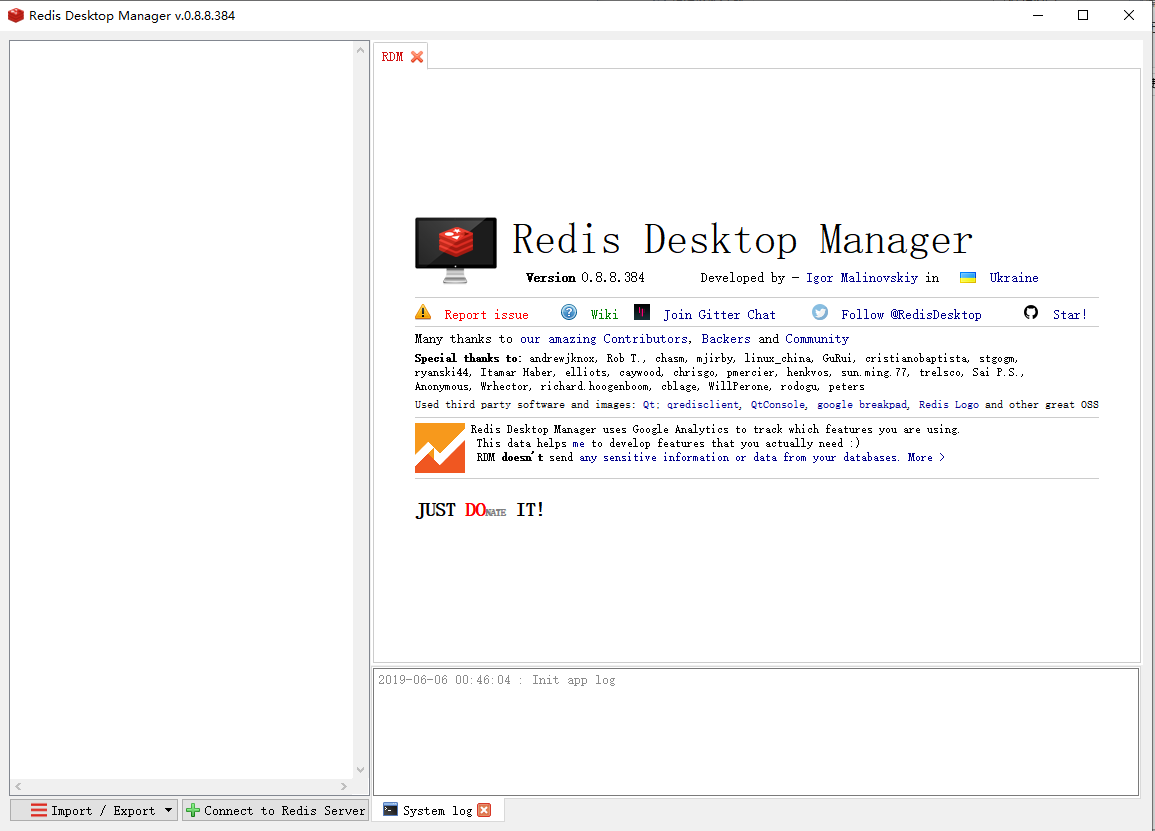Open Igor Malinovskiy developer link
The image size is (1155, 831).
click(x=862, y=278)
